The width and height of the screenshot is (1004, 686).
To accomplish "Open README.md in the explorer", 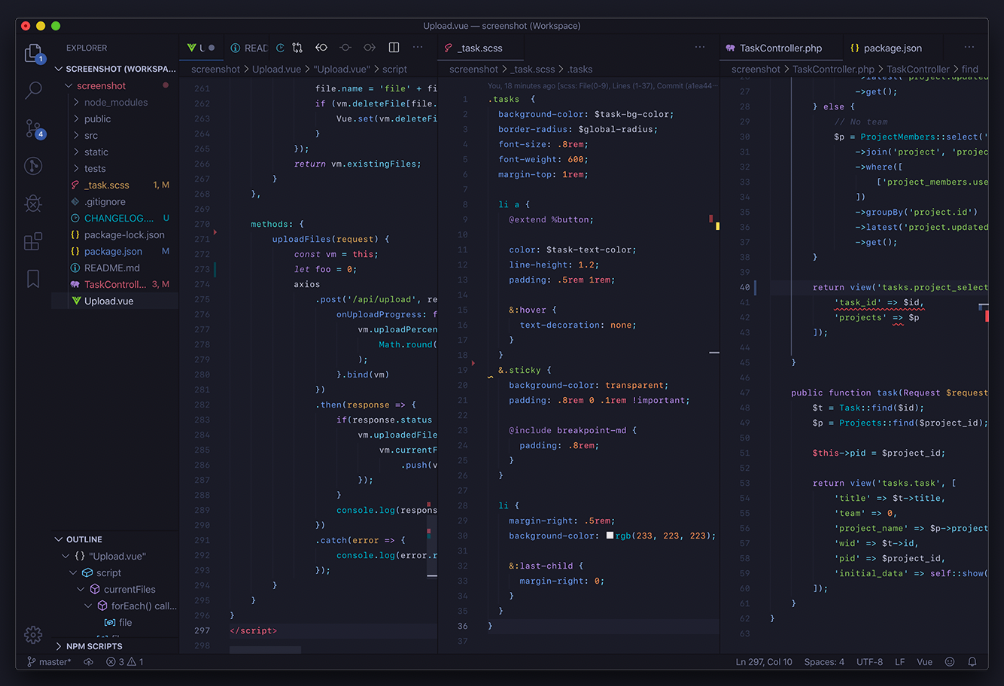I will pos(115,268).
